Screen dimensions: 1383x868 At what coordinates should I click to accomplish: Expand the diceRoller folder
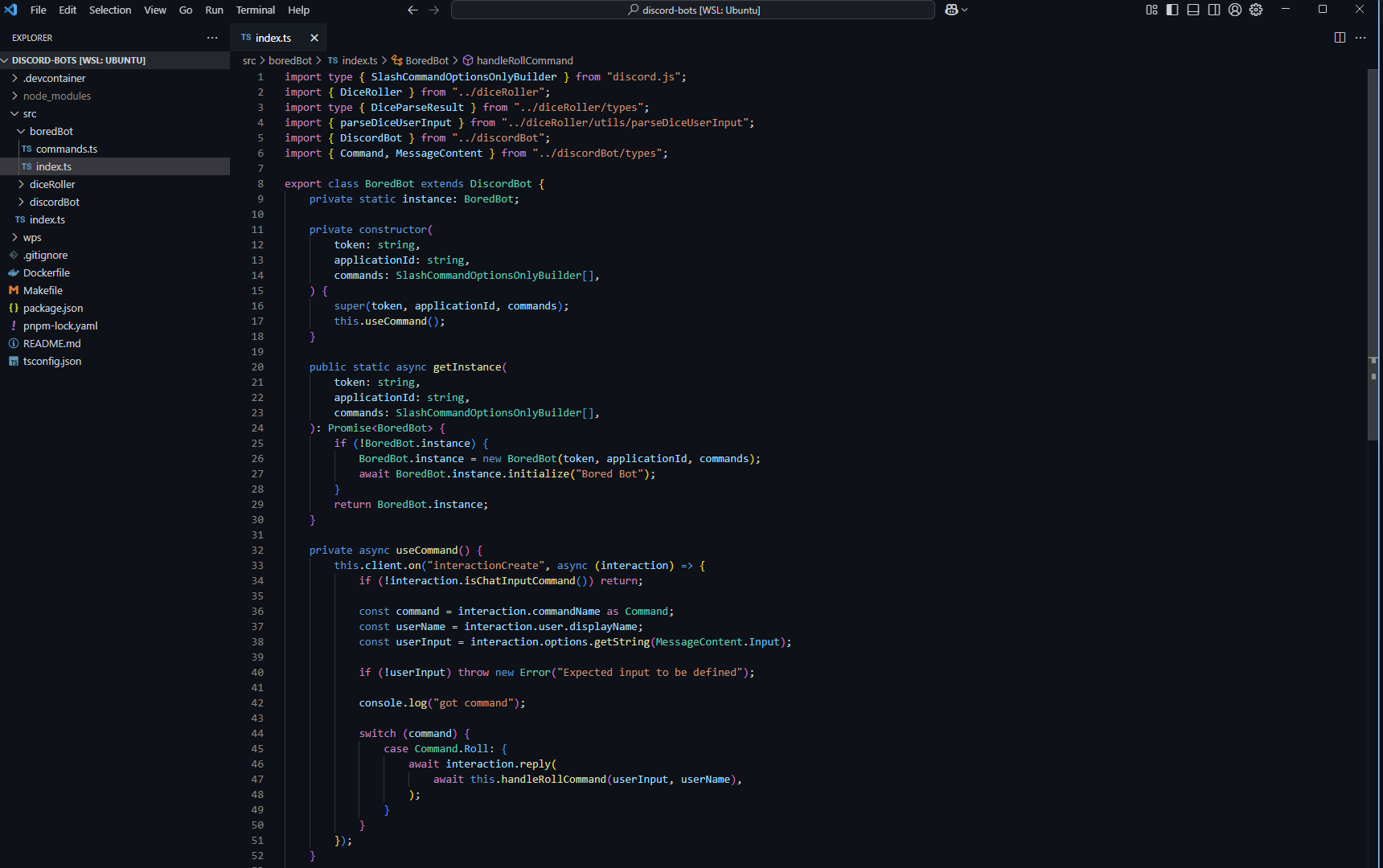tap(115, 184)
